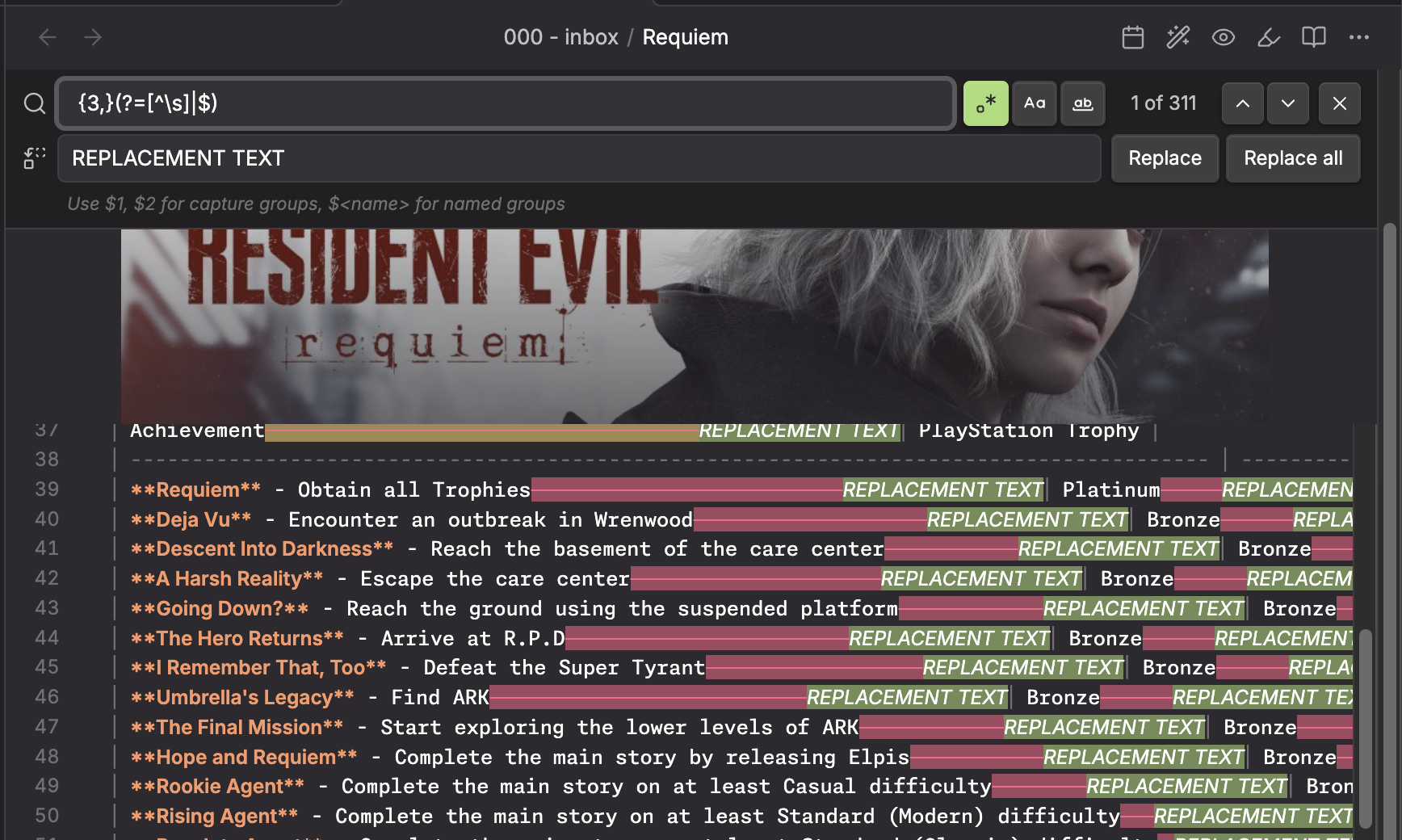This screenshot has height=840, width=1402.
Task: Go forward with the right arrow
Action: coord(93,37)
